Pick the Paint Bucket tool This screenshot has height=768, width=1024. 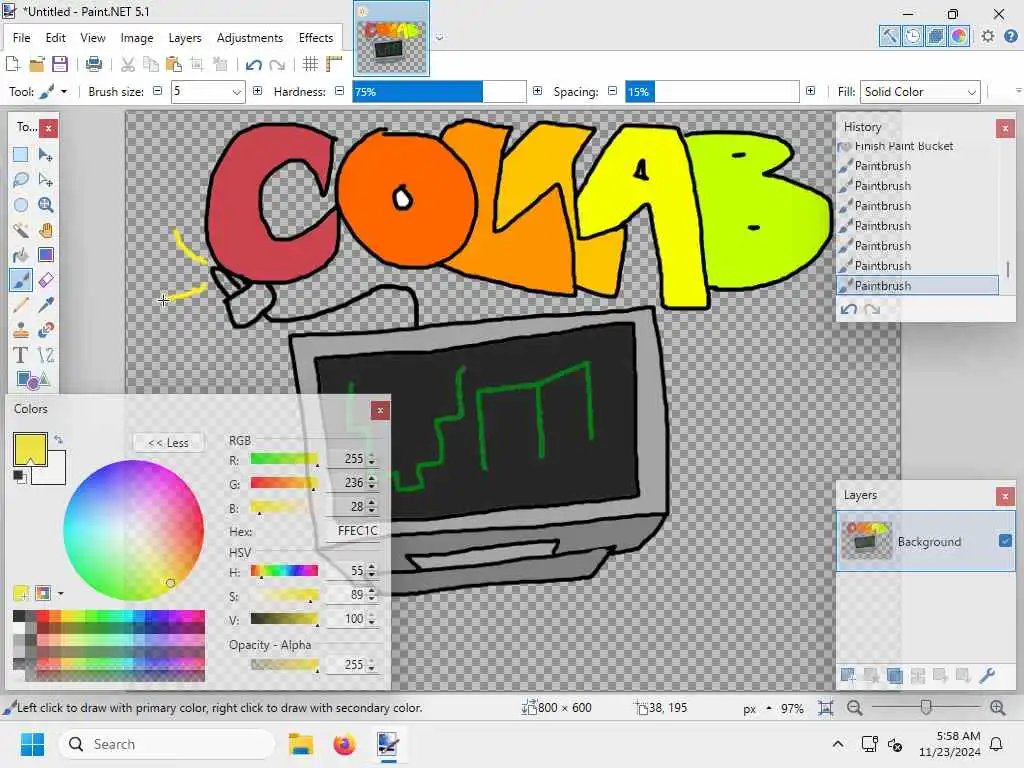pos(20,255)
